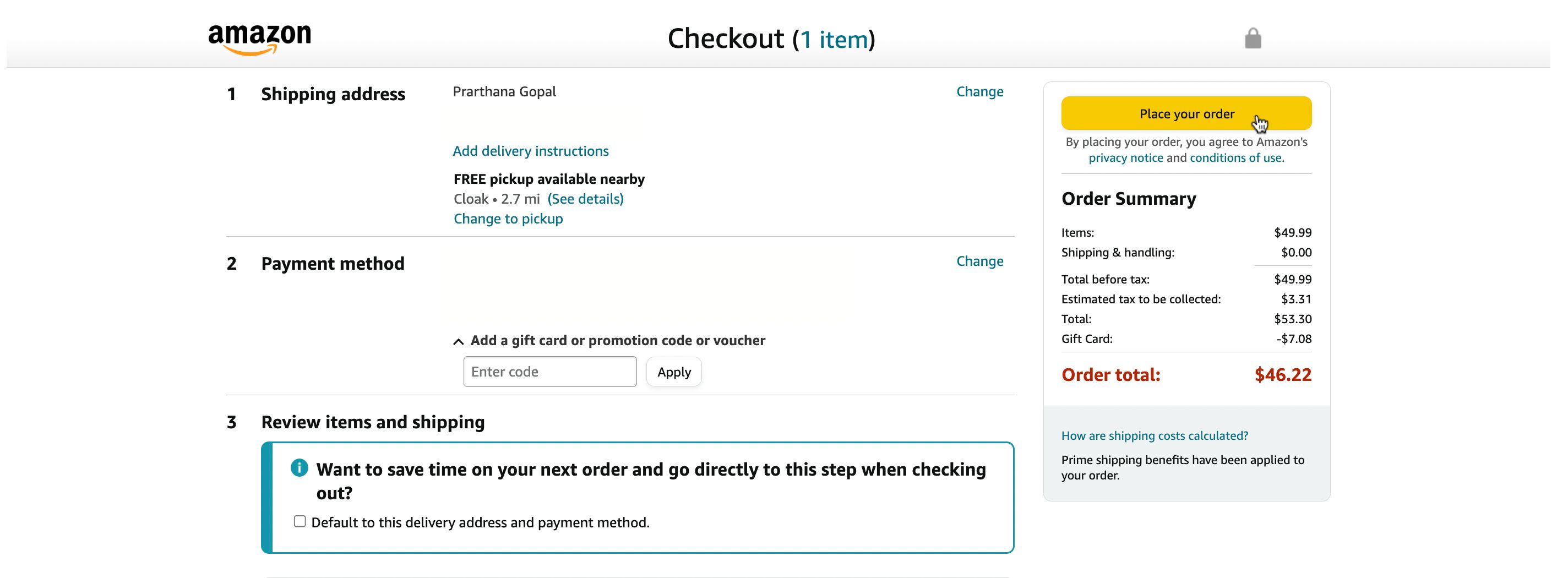Focus the Enter code field
1568x578 pixels.
click(549, 372)
